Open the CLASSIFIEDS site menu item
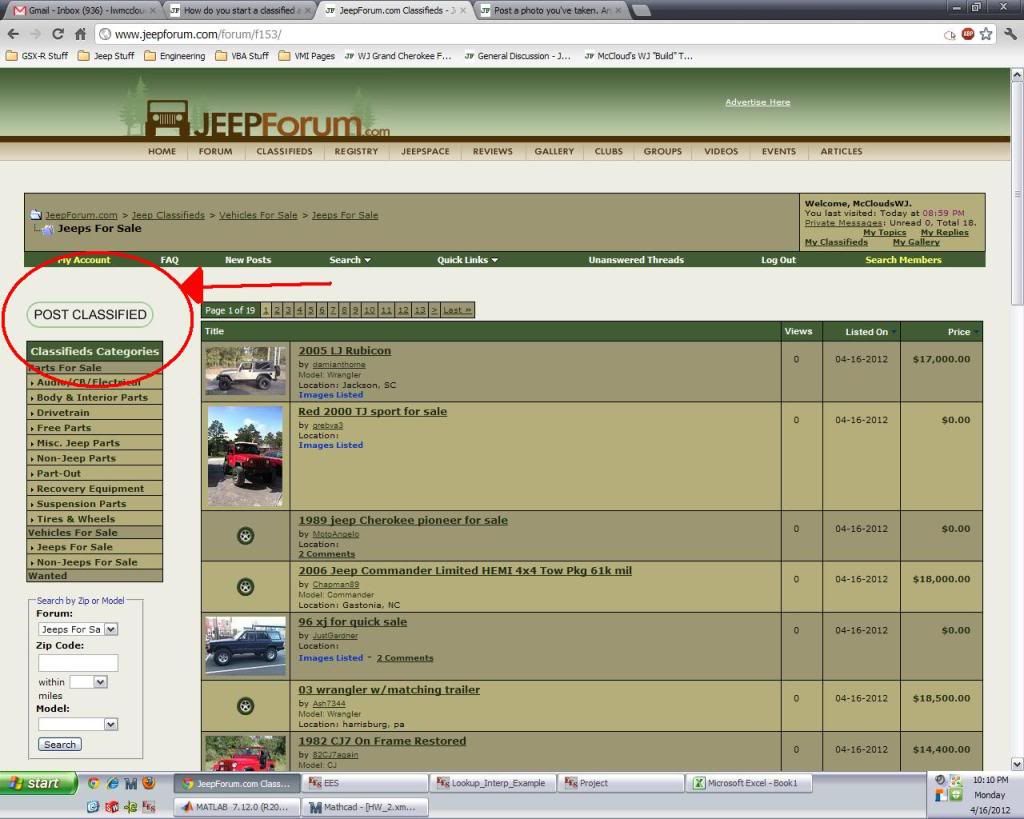The height and width of the screenshot is (819, 1024). point(285,152)
